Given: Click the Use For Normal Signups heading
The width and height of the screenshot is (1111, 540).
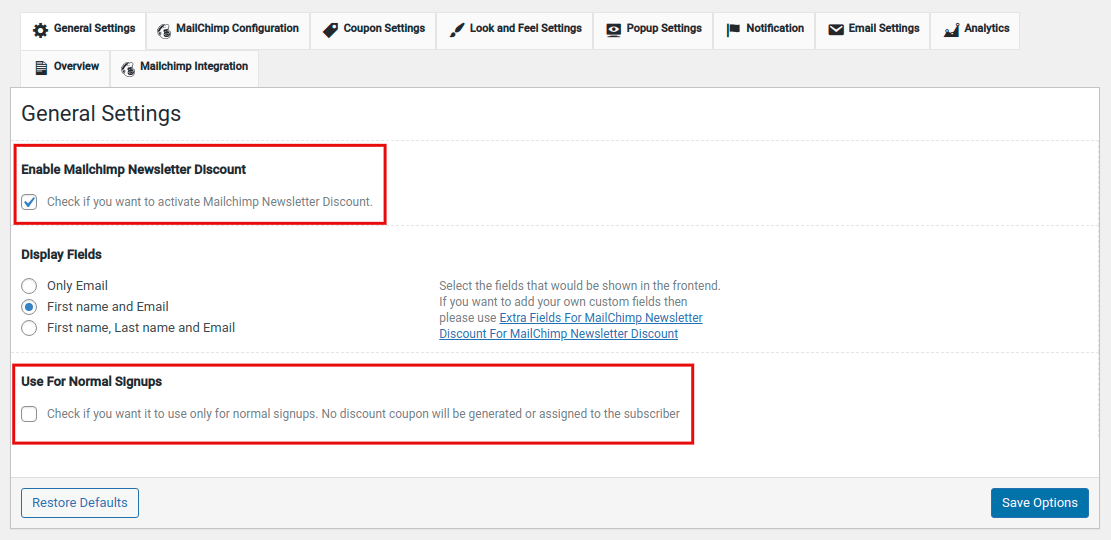Looking at the screenshot, I should (x=91, y=381).
